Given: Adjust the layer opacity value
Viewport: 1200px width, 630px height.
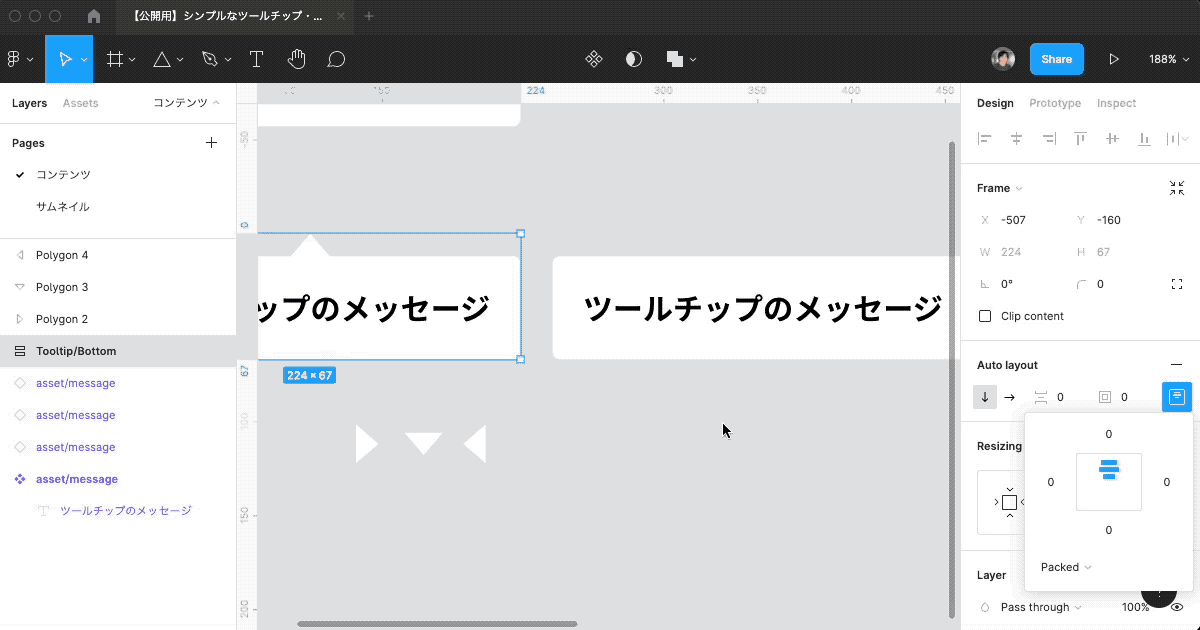Looking at the screenshot, I should [x=1135, y=607].
